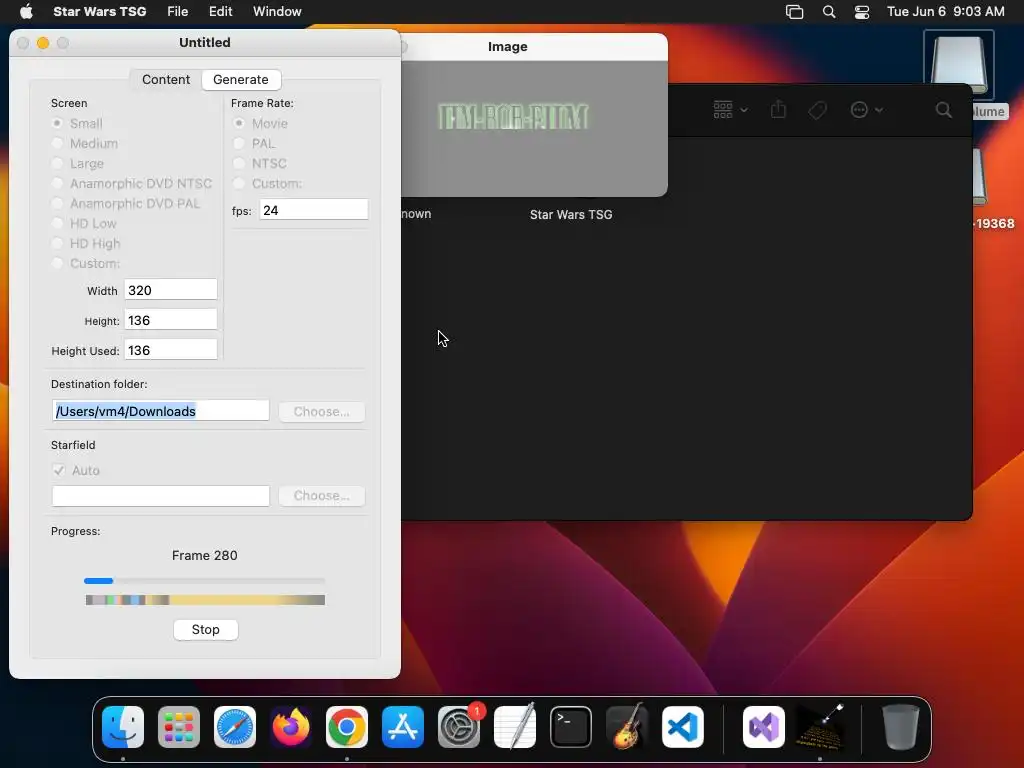The image size is (1024, 768).
Task: Launch Safari from the dock
Action: (x=235, y=727)
